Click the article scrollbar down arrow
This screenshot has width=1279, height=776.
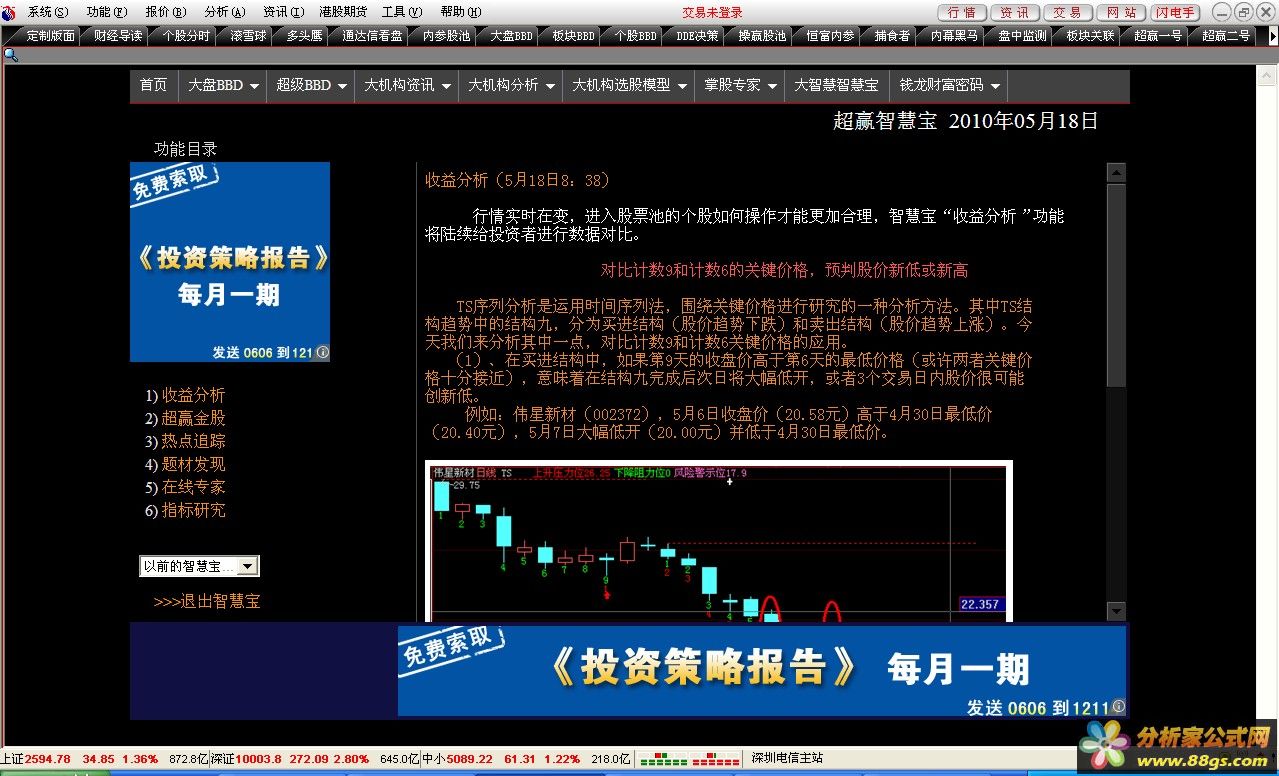1117,611
